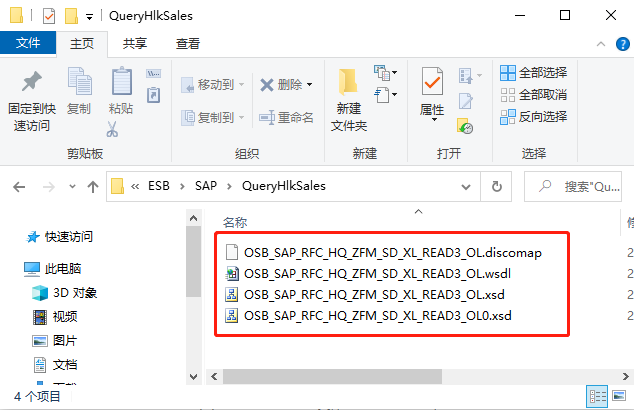Click the Edit icon in ribbon
The height and width of the screenshot is (410, 634).
pyautogui.click(x=465, y=101)
